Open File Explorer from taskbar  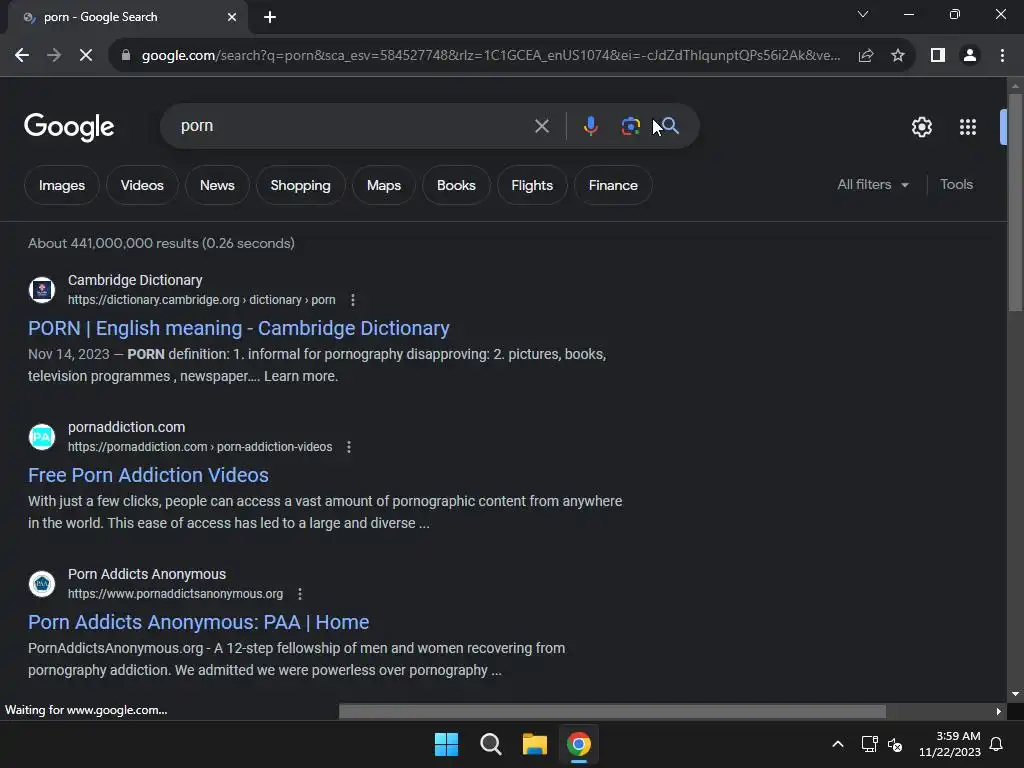pos(534,744)
